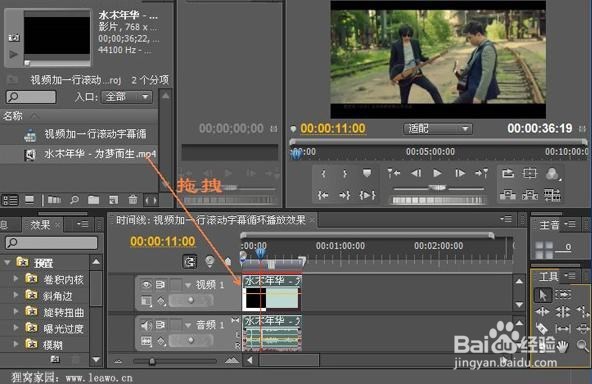Mute the 音频 1 track speaker

click(146, 325)
